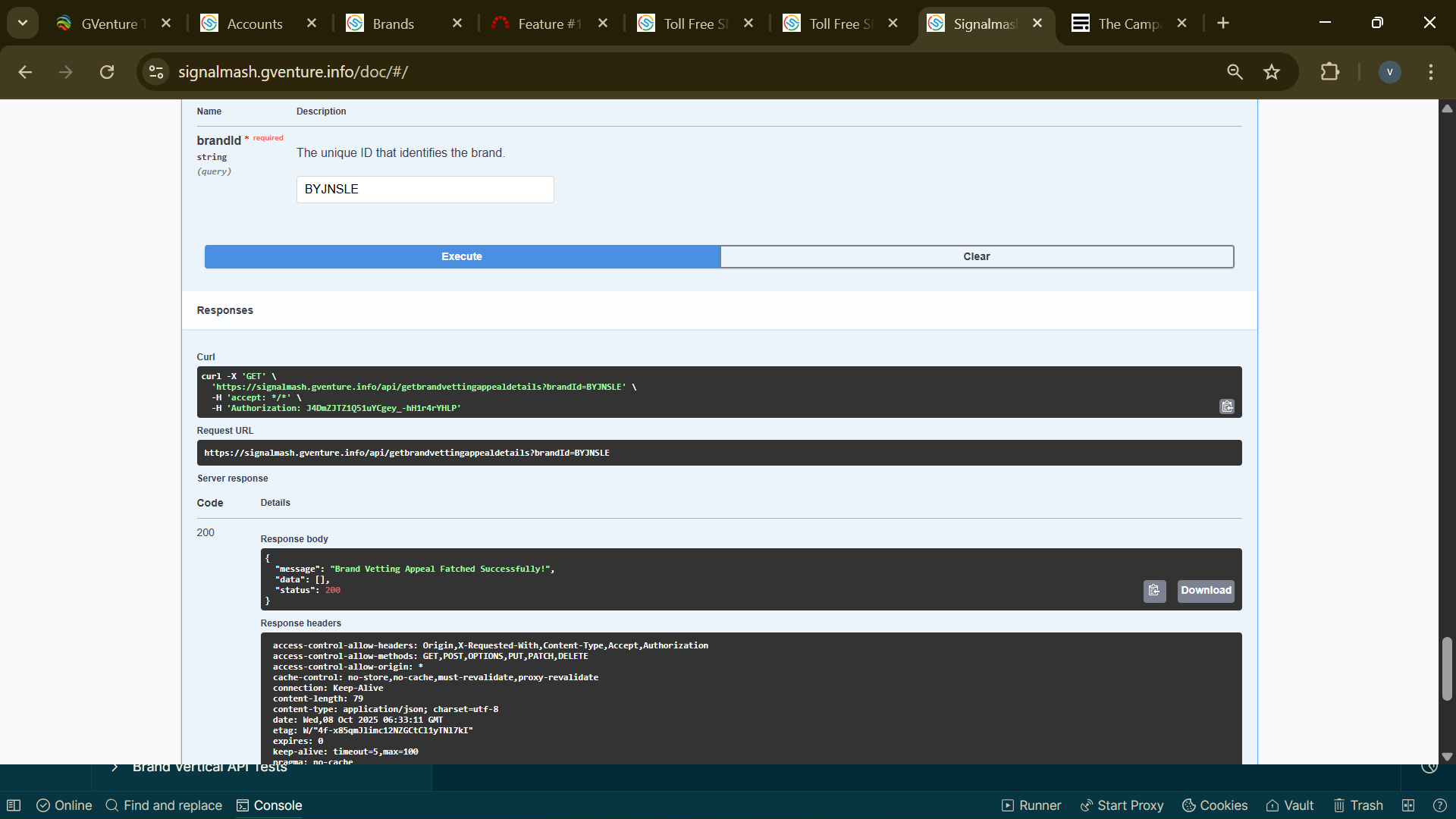Open site information icon in address bar
Screen dimensions: 1456x819
(x=156, y=72)
